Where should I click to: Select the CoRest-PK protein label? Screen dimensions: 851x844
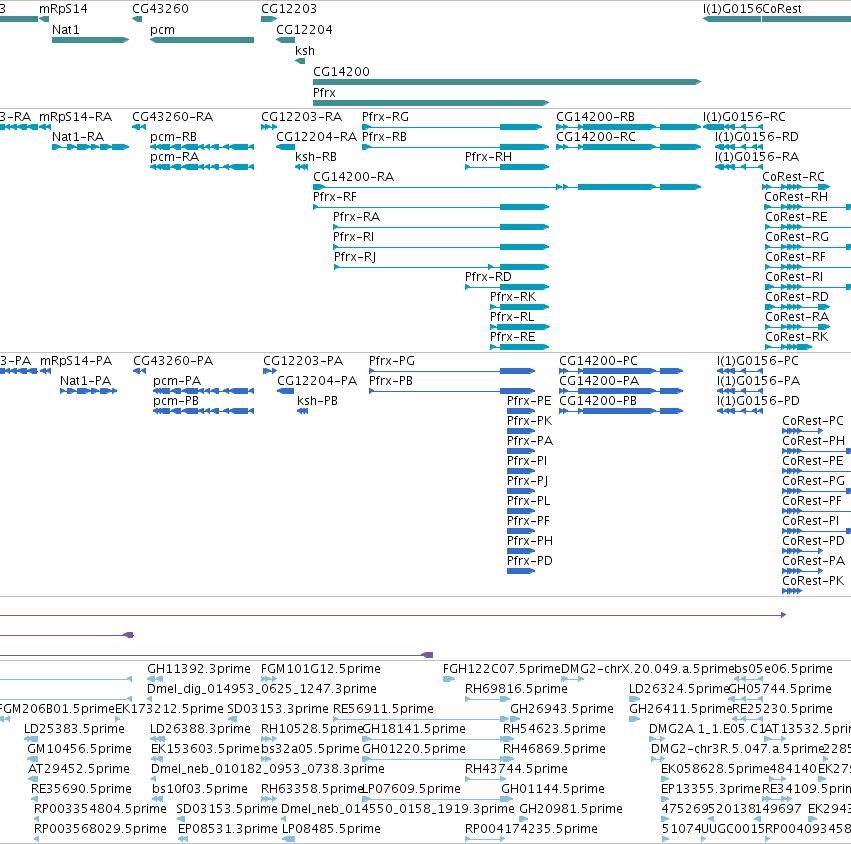(x=813, y=581)
